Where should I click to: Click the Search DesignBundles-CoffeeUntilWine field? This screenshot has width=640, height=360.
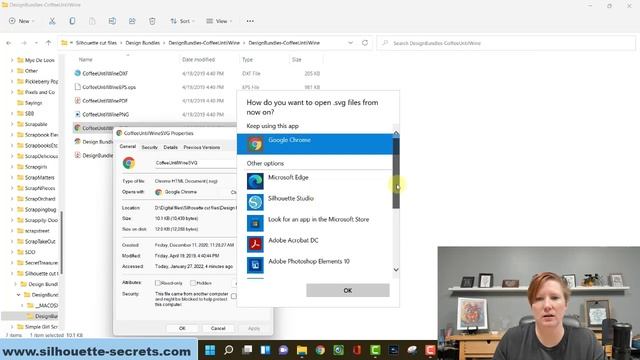point(506,43)
